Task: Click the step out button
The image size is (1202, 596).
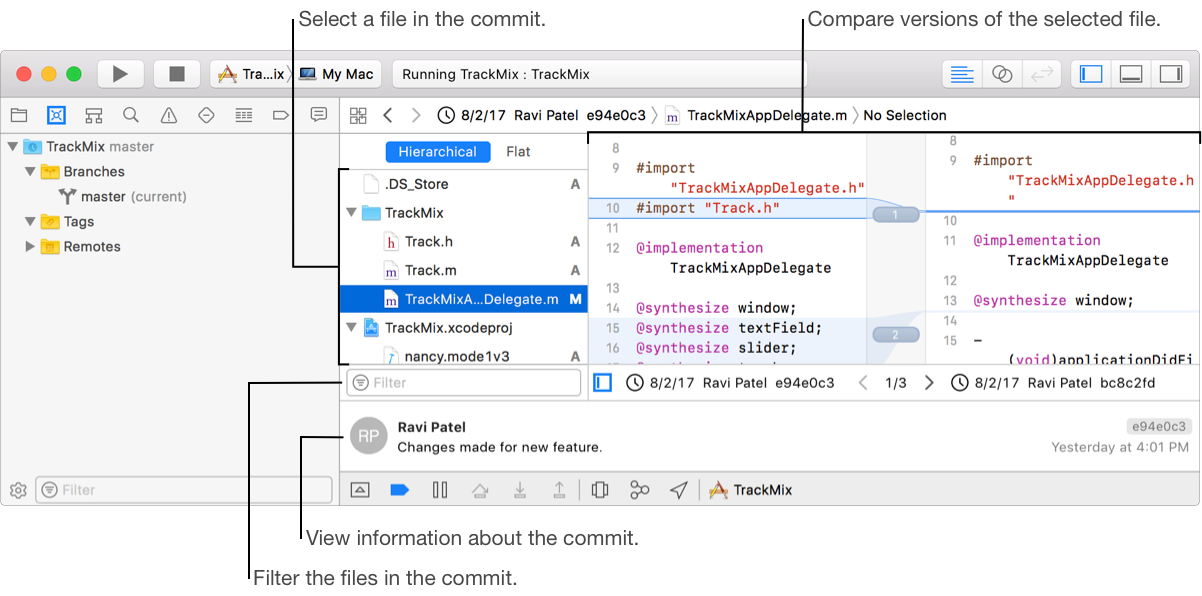Action: 560,490
